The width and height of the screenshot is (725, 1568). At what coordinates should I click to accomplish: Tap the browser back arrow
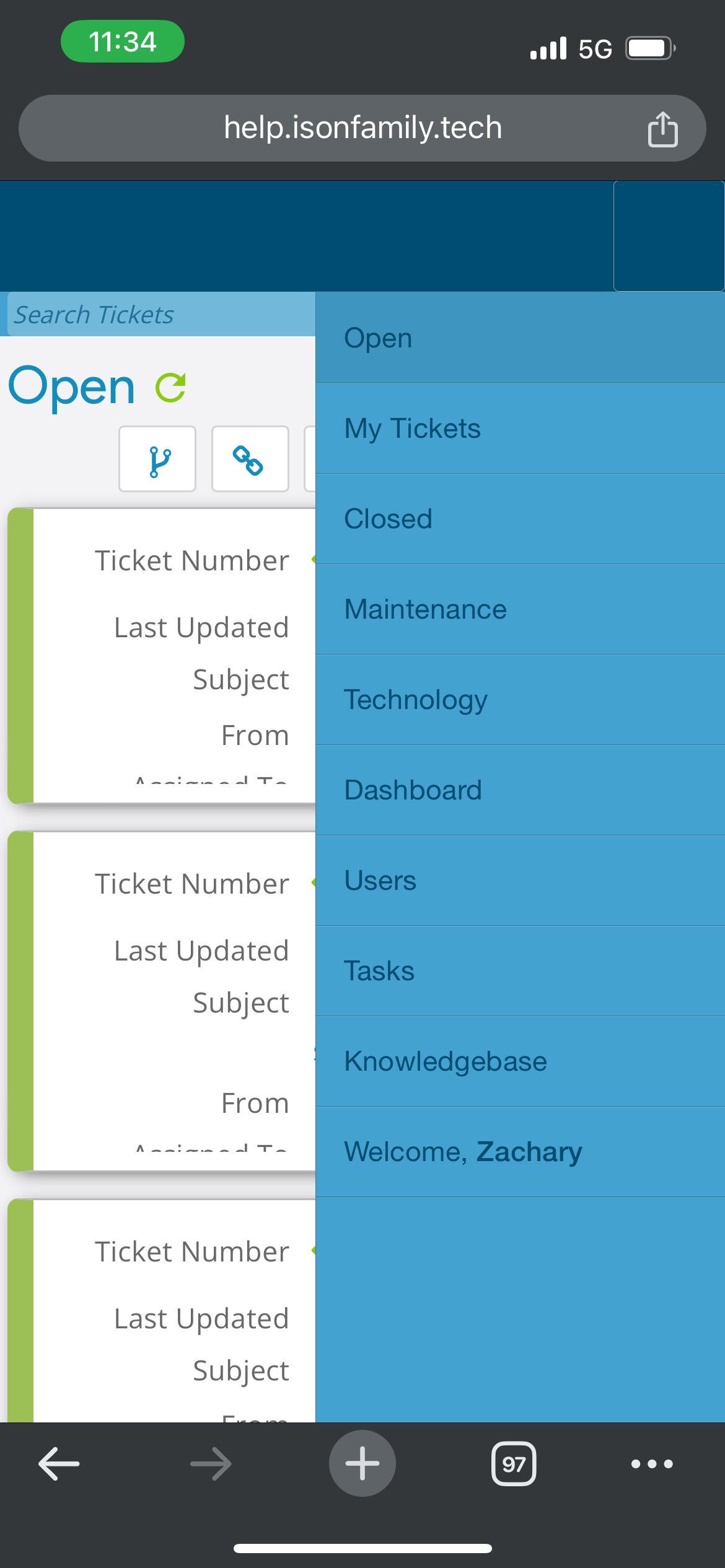[x=59, y=1464]
